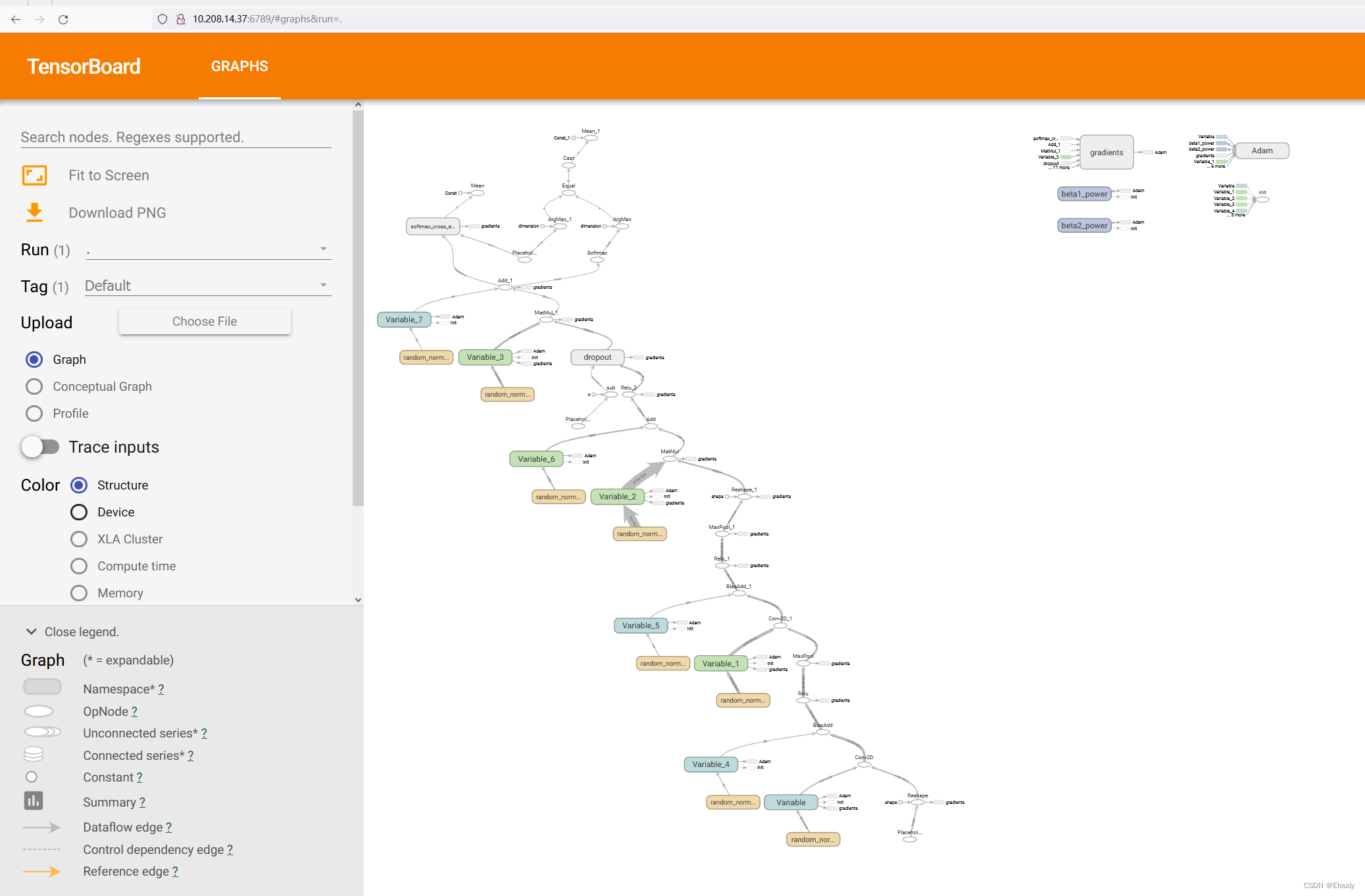This screenshot has height=896, width=1365.
Task: Click the Fit to Screen icon
Action: click(x=34, y=175)
